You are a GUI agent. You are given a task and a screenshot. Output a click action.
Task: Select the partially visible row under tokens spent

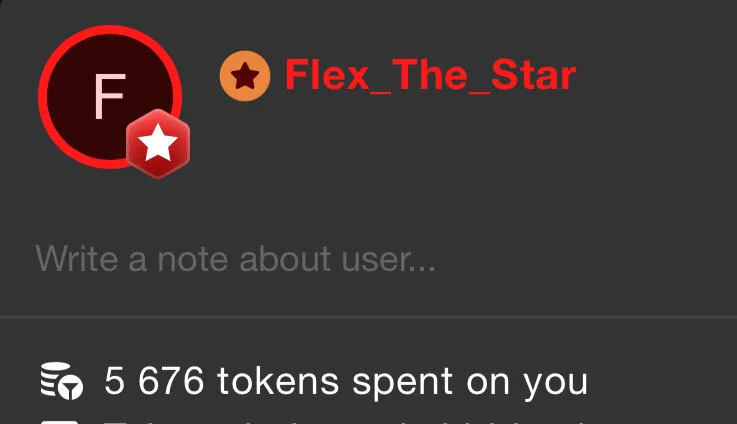pyautogui.click(x=368, y=420)
